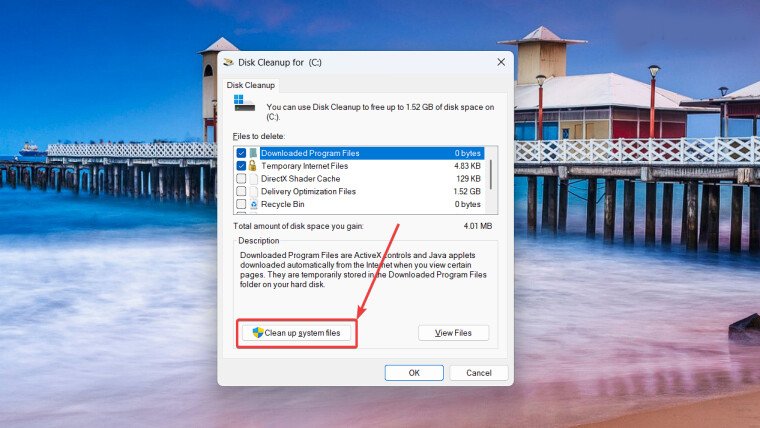Check the Recycle Bin checkbox
The width and height of the screenshot is (760, 428).
click(241, 204)
